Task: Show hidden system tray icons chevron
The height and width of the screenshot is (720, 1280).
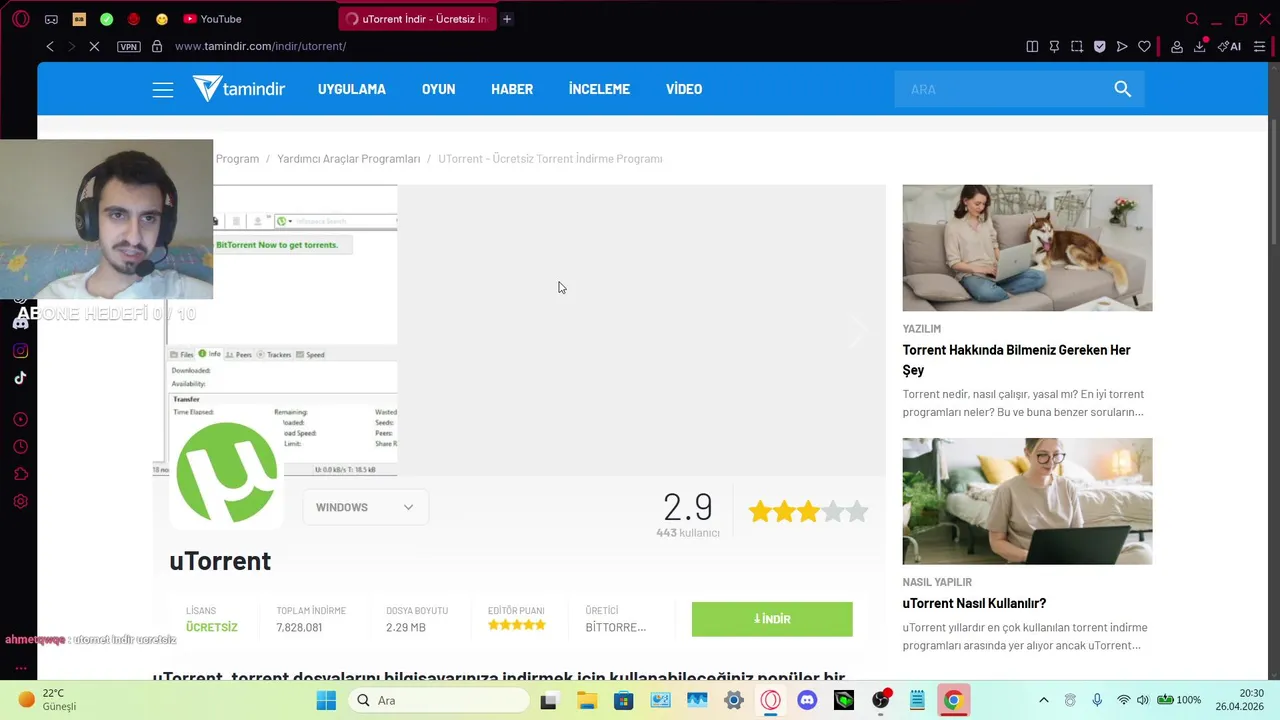Action: 1044,700
